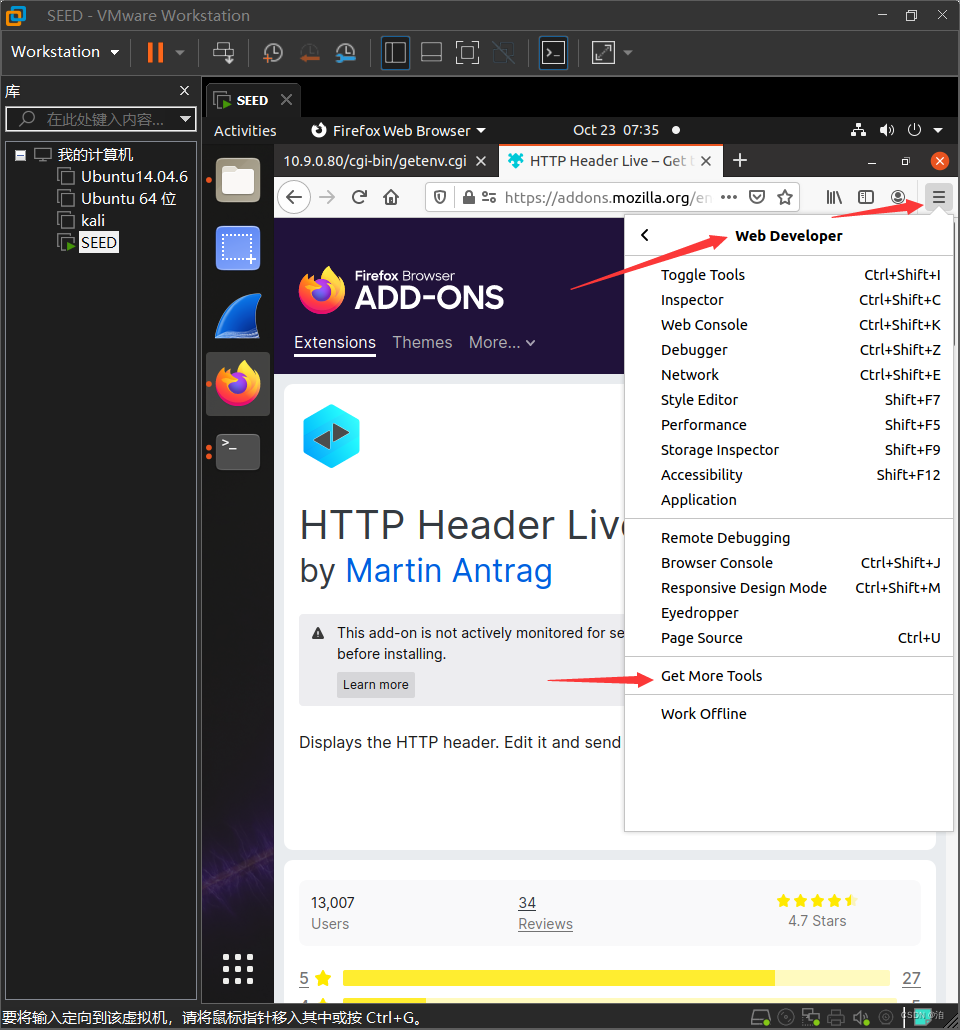Click the Learn more button
Screen dimensions: 960x1030
376,684
